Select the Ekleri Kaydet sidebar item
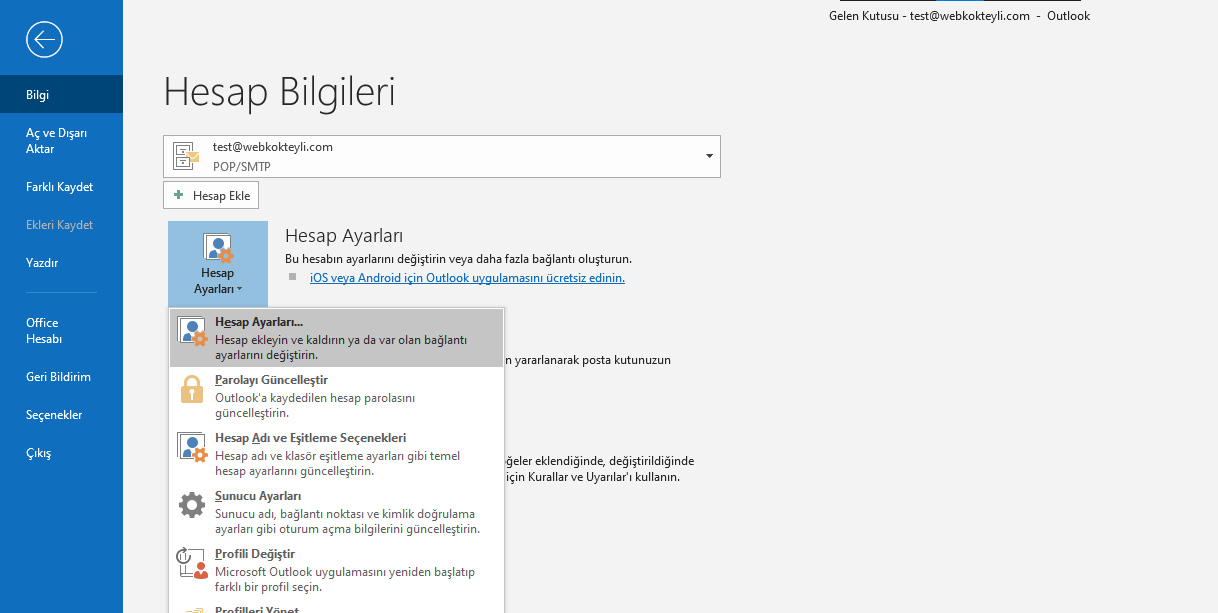This screenshot has height=613, width=1218. (x=61, y=225)
